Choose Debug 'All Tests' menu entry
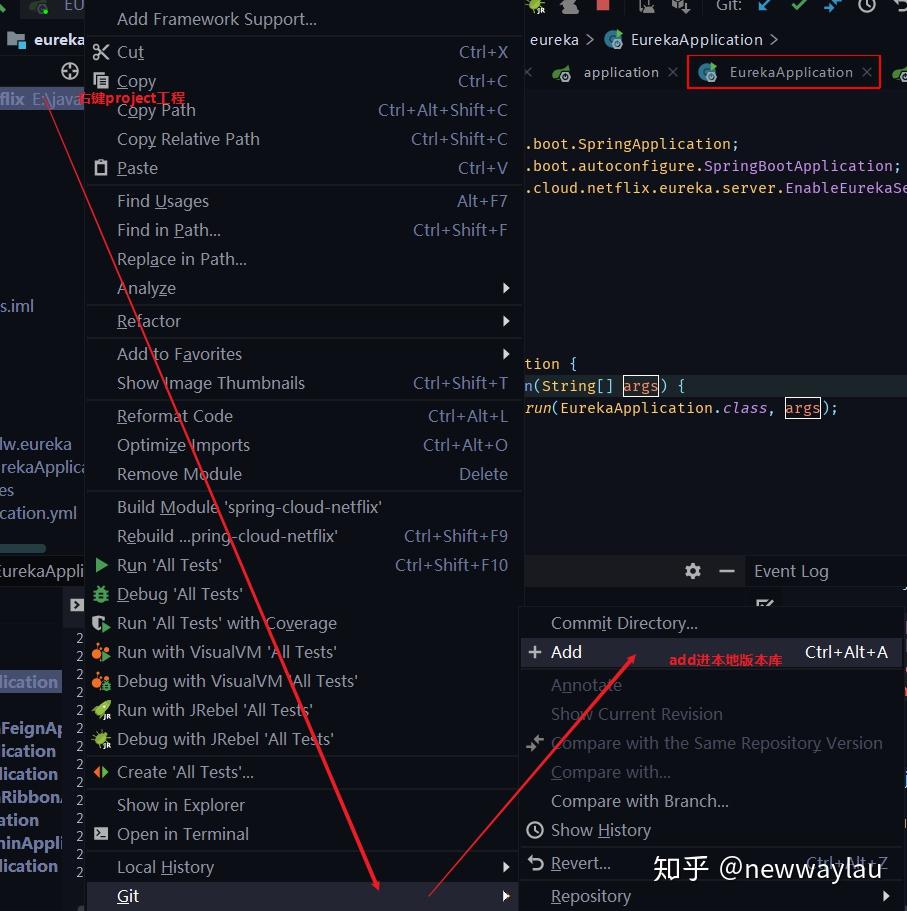 coord(304,594)
